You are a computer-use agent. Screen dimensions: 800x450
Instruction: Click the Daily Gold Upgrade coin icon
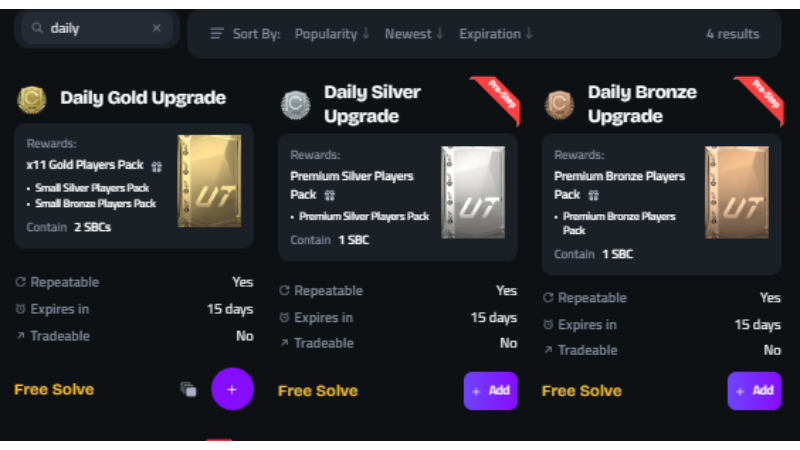click(x=32, y=99)
